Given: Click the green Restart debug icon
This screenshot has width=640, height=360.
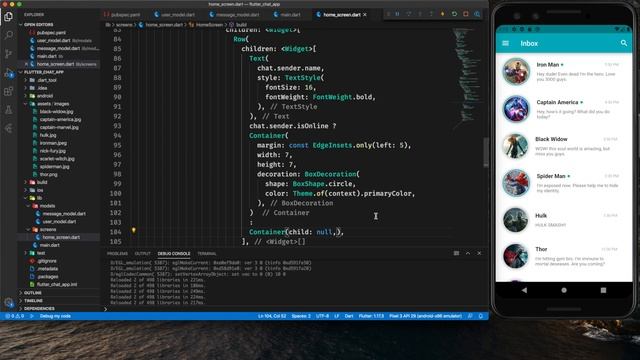Looking at the screenshot, I should point(454,14).
